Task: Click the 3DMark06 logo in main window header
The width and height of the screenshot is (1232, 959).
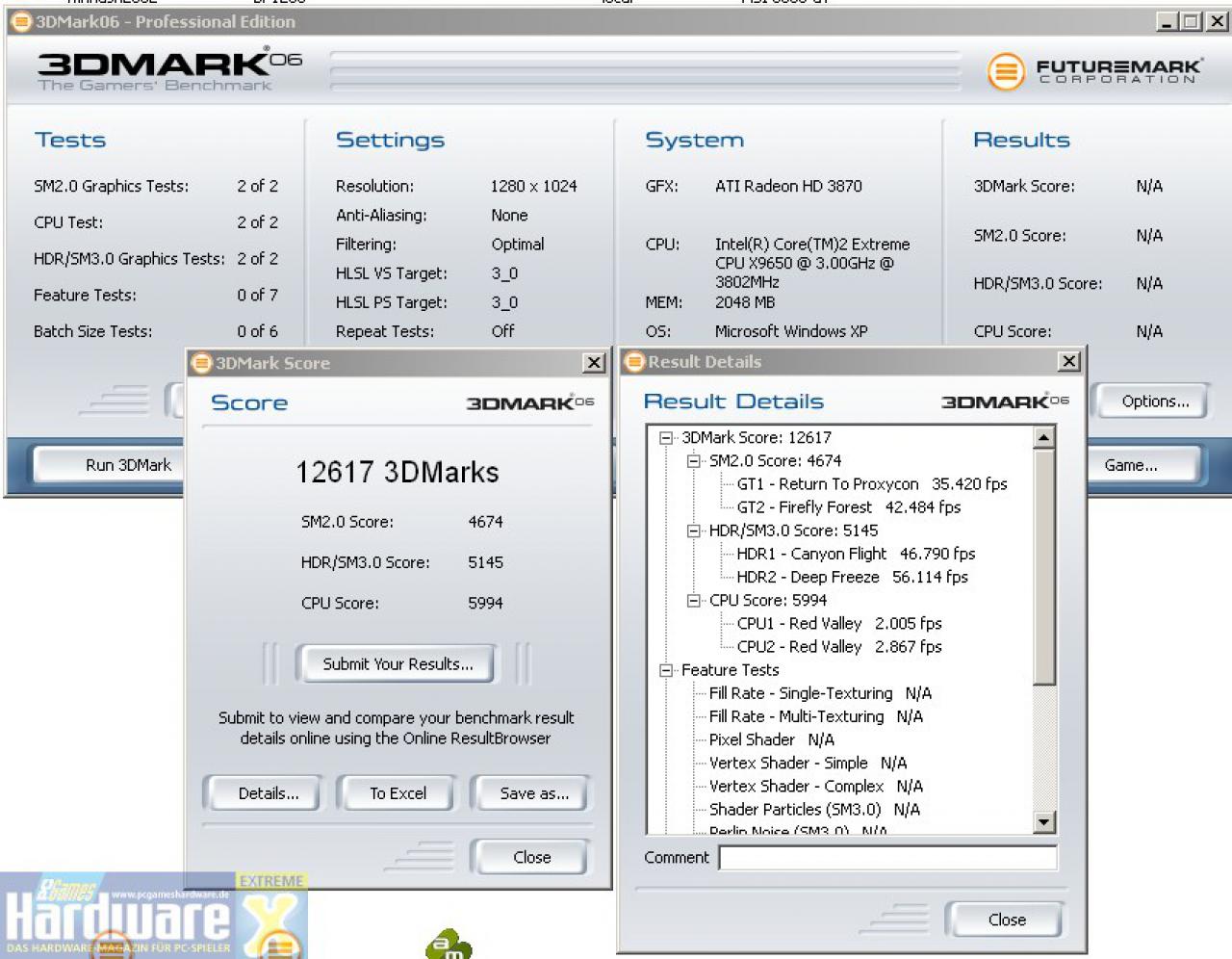Action: (x=169, y=70)
